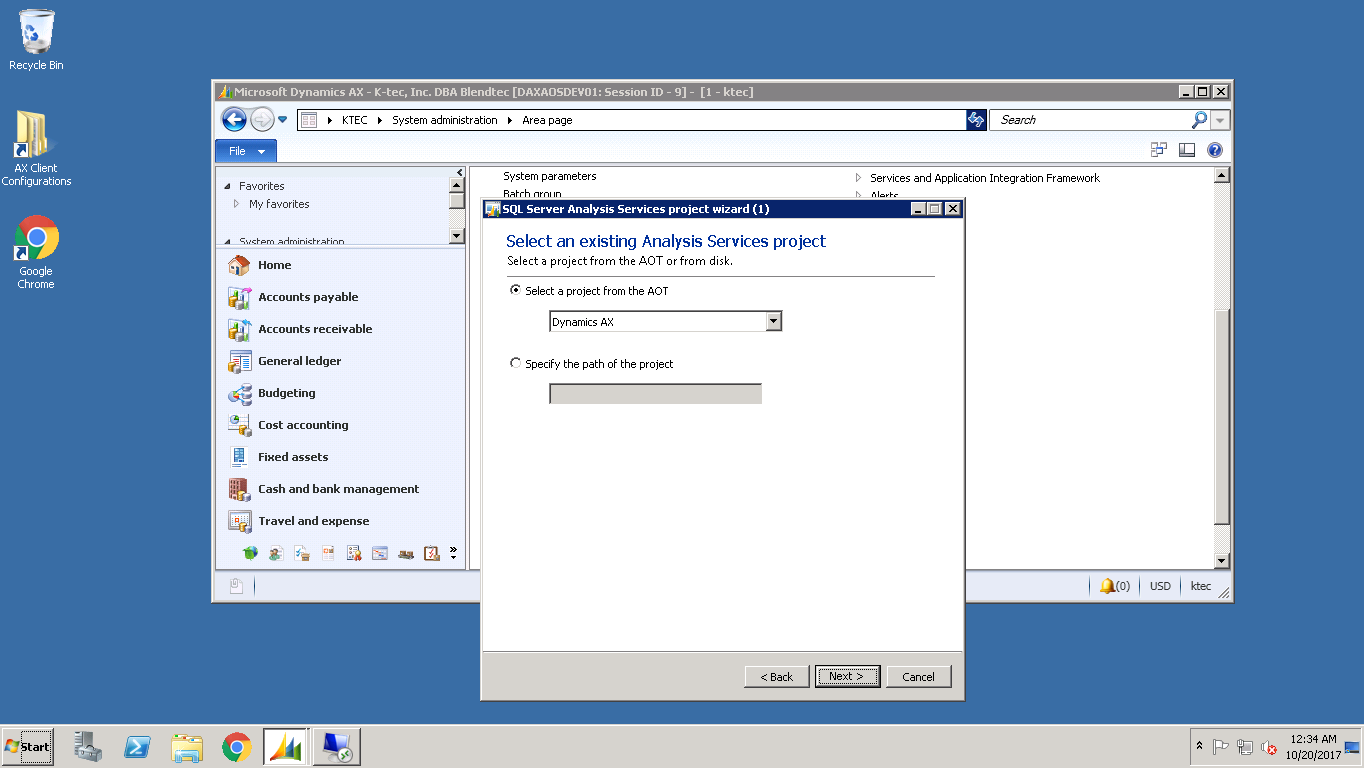This screenshot has width=1364, height=768.
Task: Click the USD currency in status bar
Action: point(1160,586)
